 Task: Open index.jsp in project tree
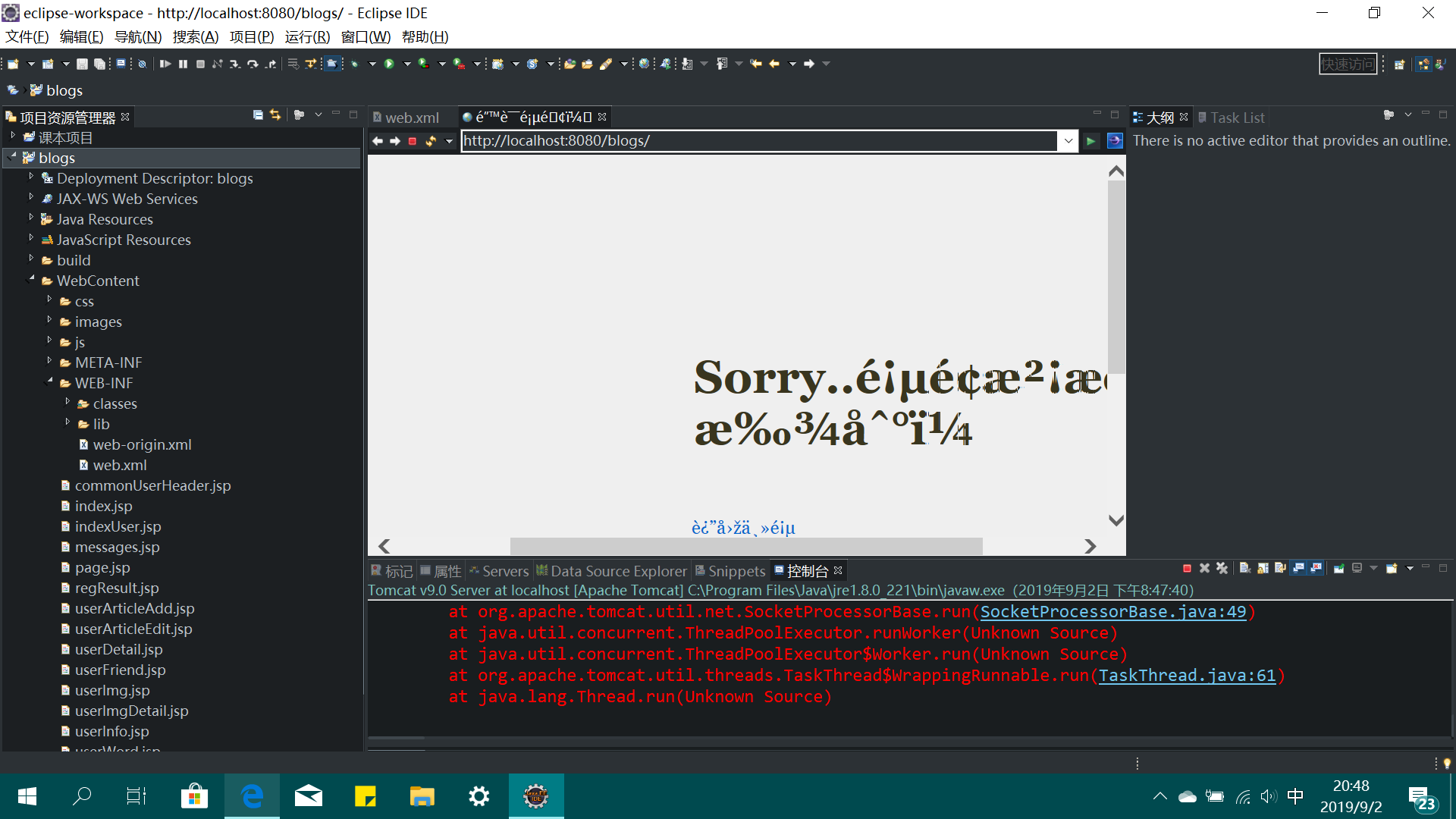tap(103, 506)
